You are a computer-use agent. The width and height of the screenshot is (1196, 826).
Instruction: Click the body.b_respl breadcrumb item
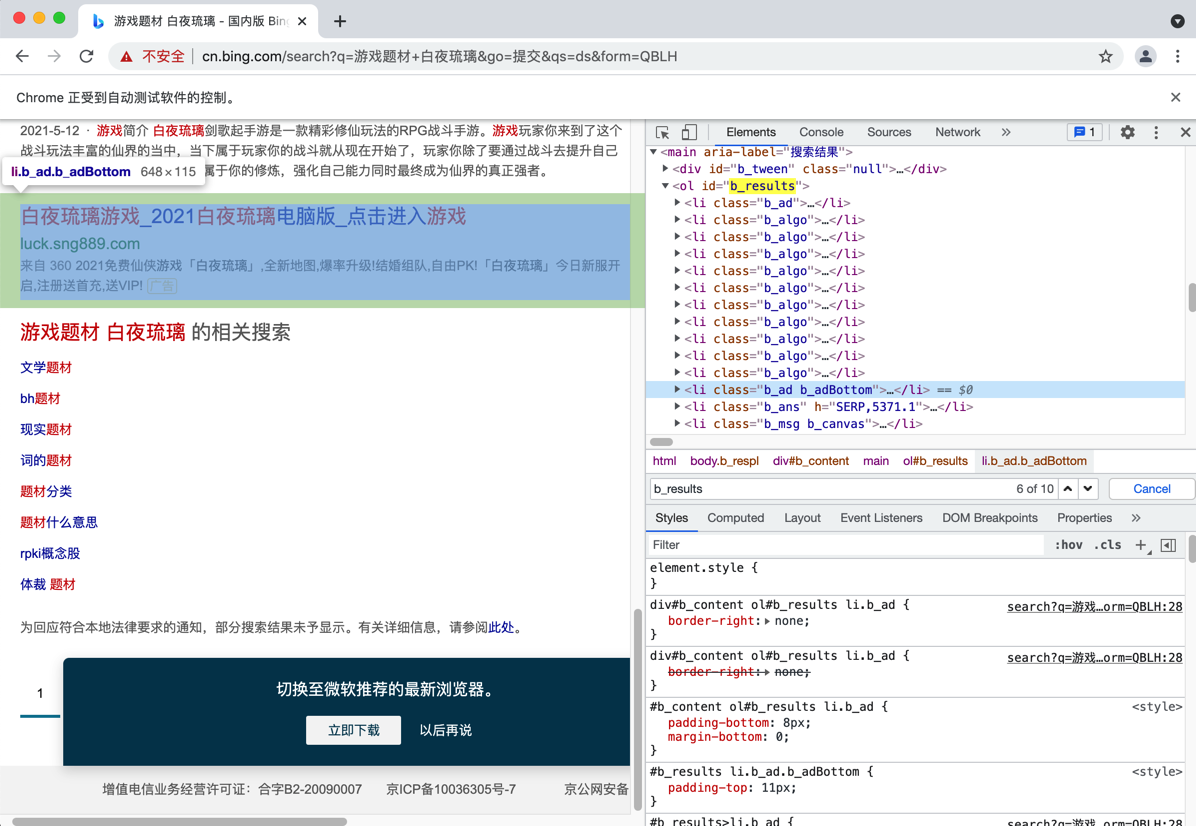click(x=725, y=461)
